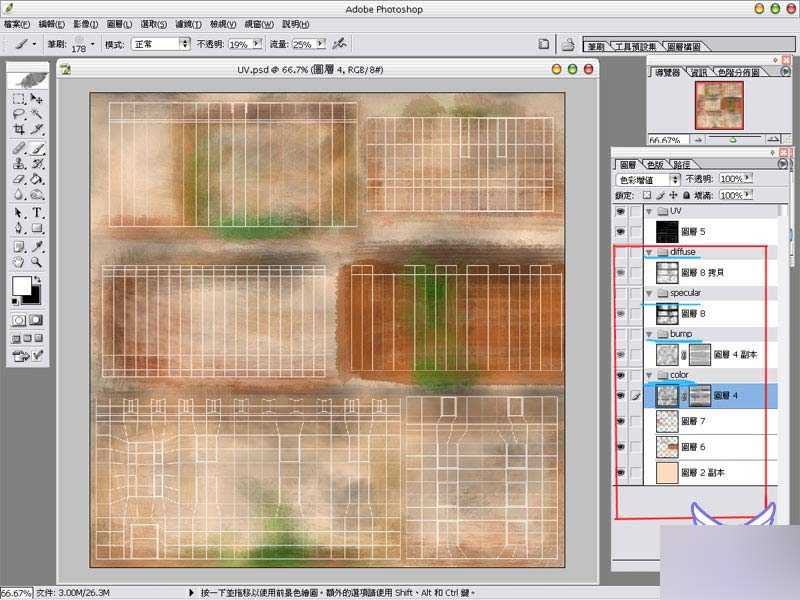
Task: Open the 檔案 (File) menu
Action: click(x=17, y=24)
